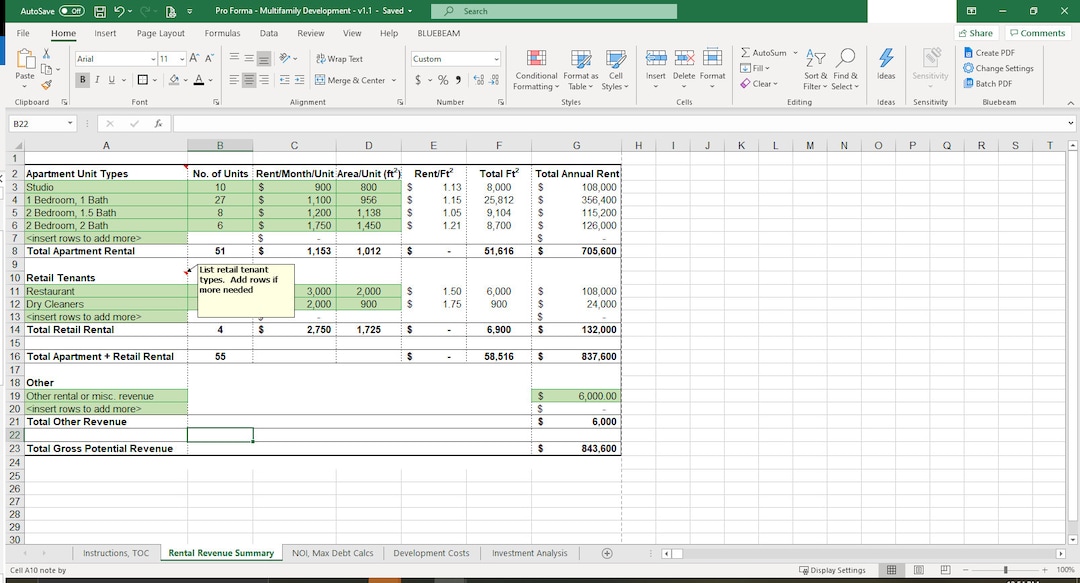Toggle Wrap Text on selection

coord(340,59)
